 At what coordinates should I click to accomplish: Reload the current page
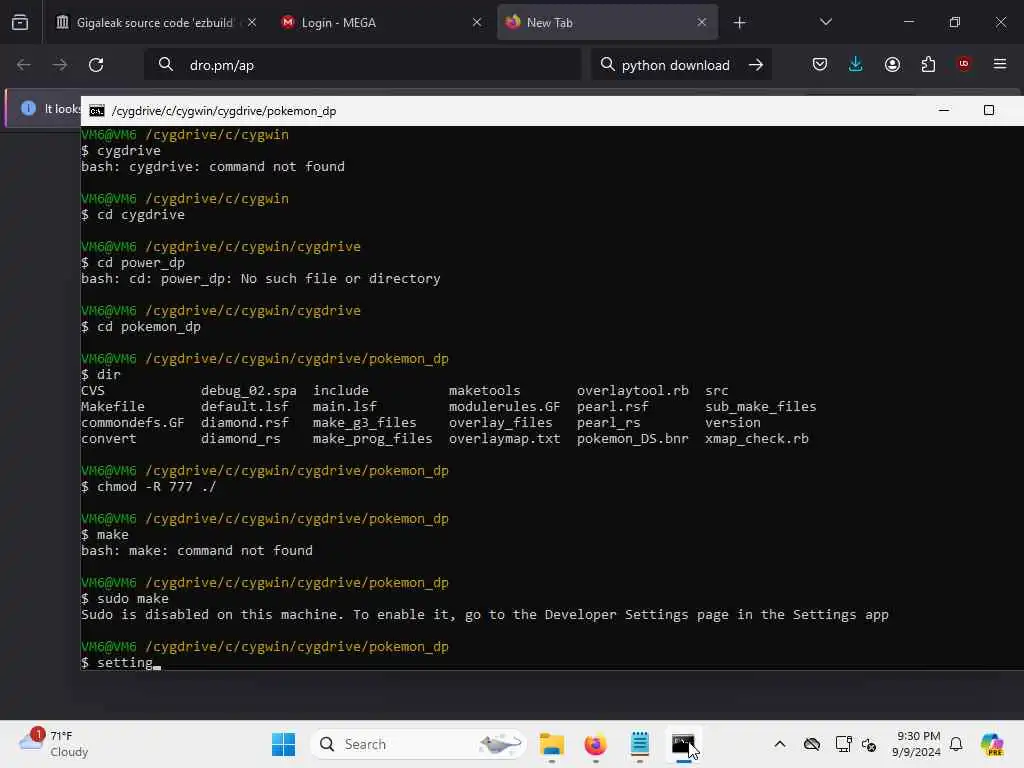(x=96, y=65)
